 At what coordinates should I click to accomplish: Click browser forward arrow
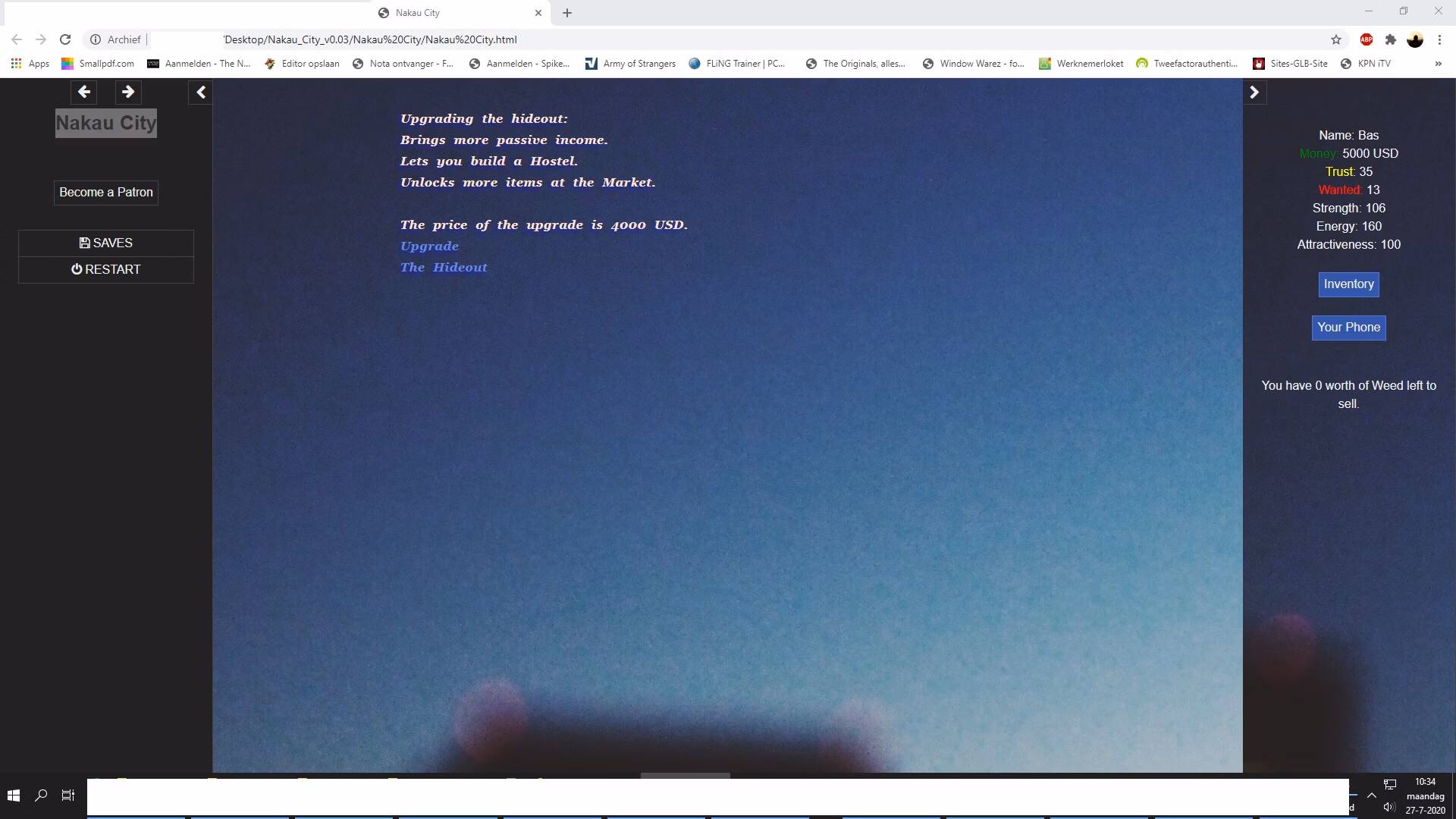pyautogui.click(x=41, y=39)
